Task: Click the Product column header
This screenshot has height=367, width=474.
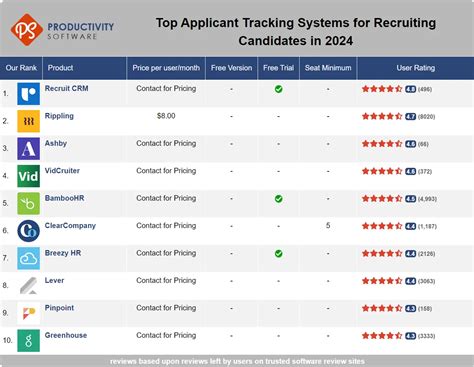Action: point(85,68)
